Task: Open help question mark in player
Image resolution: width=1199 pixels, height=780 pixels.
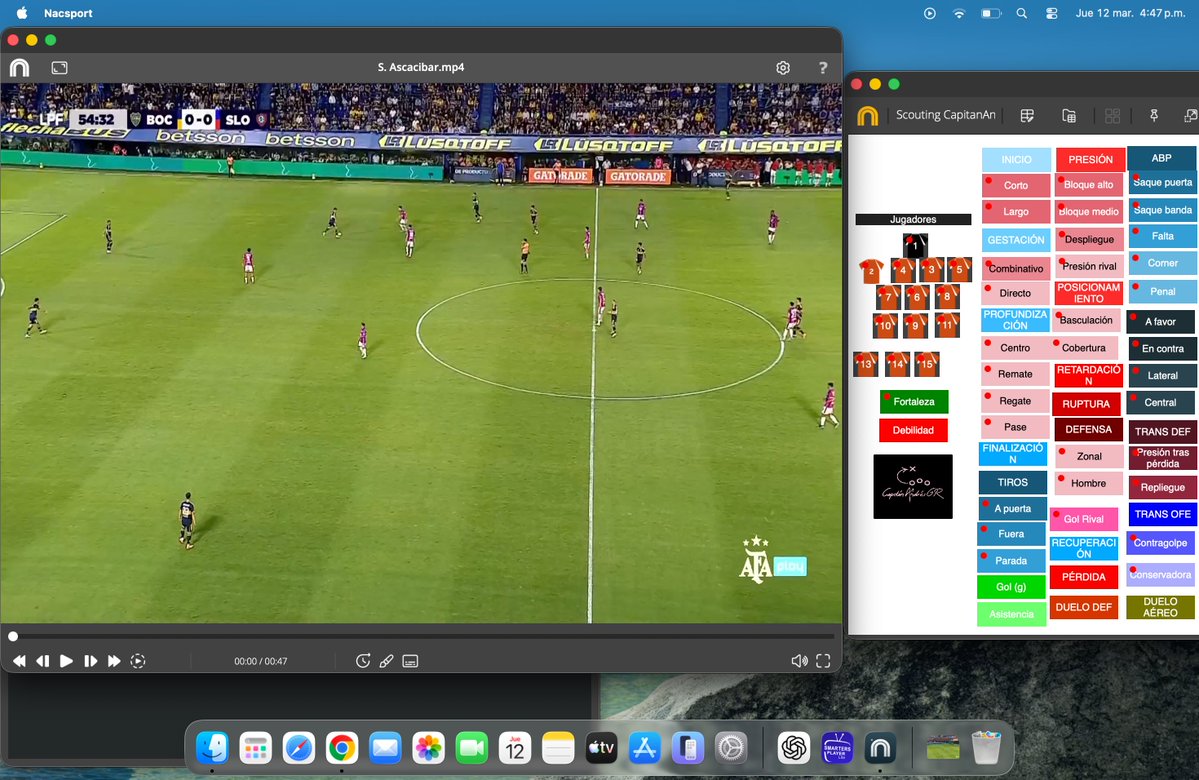Action: coord(823,67)
